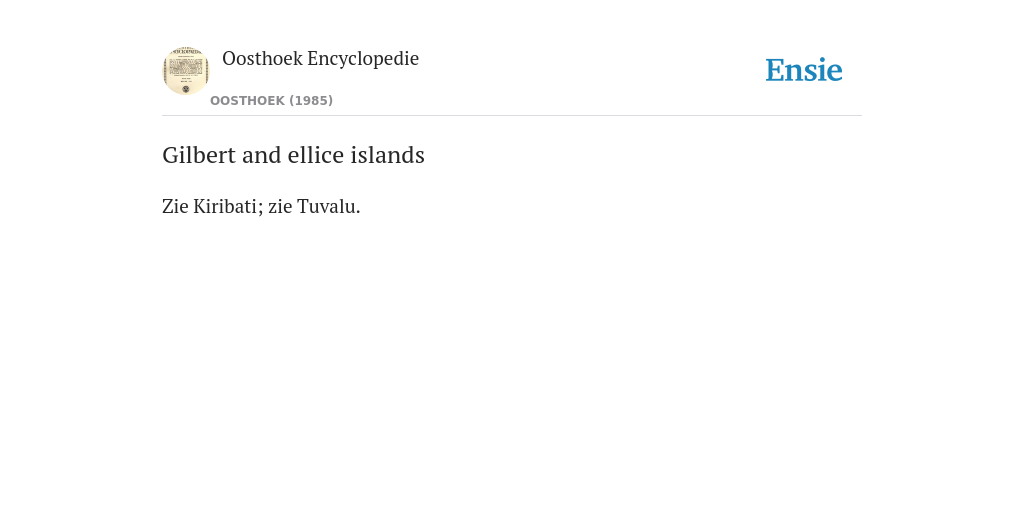Click the second 'zie' before Tuvalu

pyautogui.click(x=280, y=206)
